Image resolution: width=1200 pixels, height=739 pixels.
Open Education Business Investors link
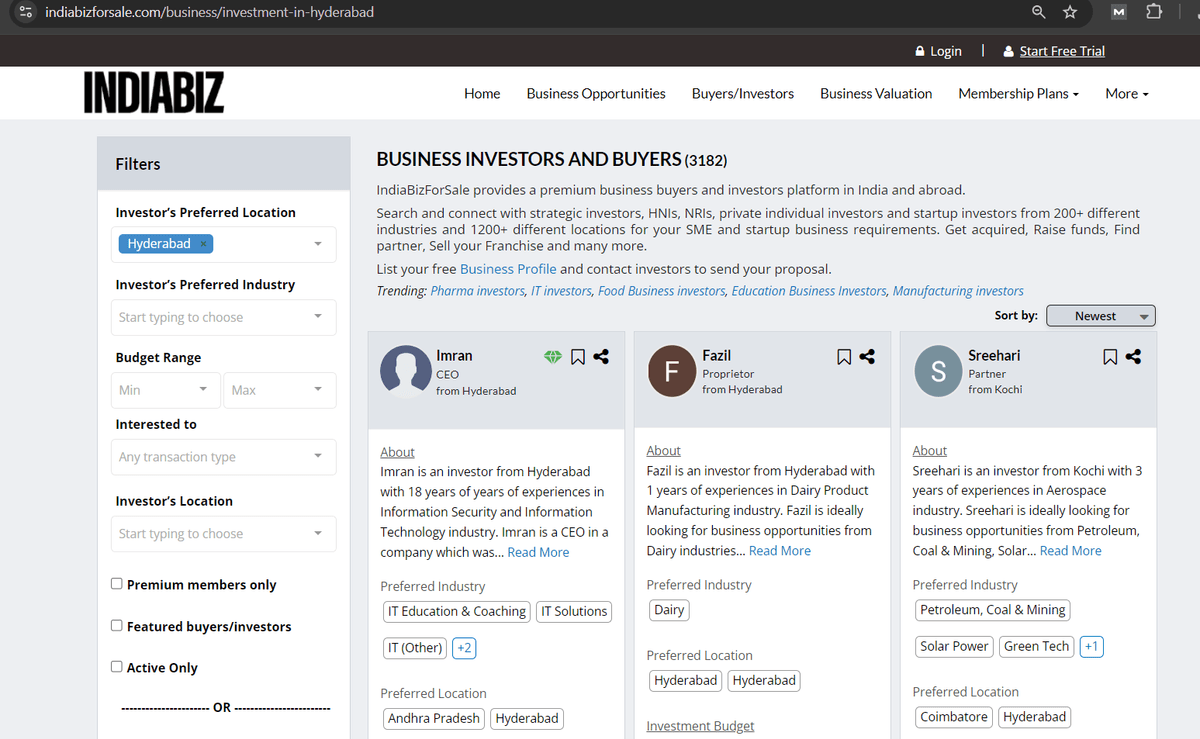[809, 291]
